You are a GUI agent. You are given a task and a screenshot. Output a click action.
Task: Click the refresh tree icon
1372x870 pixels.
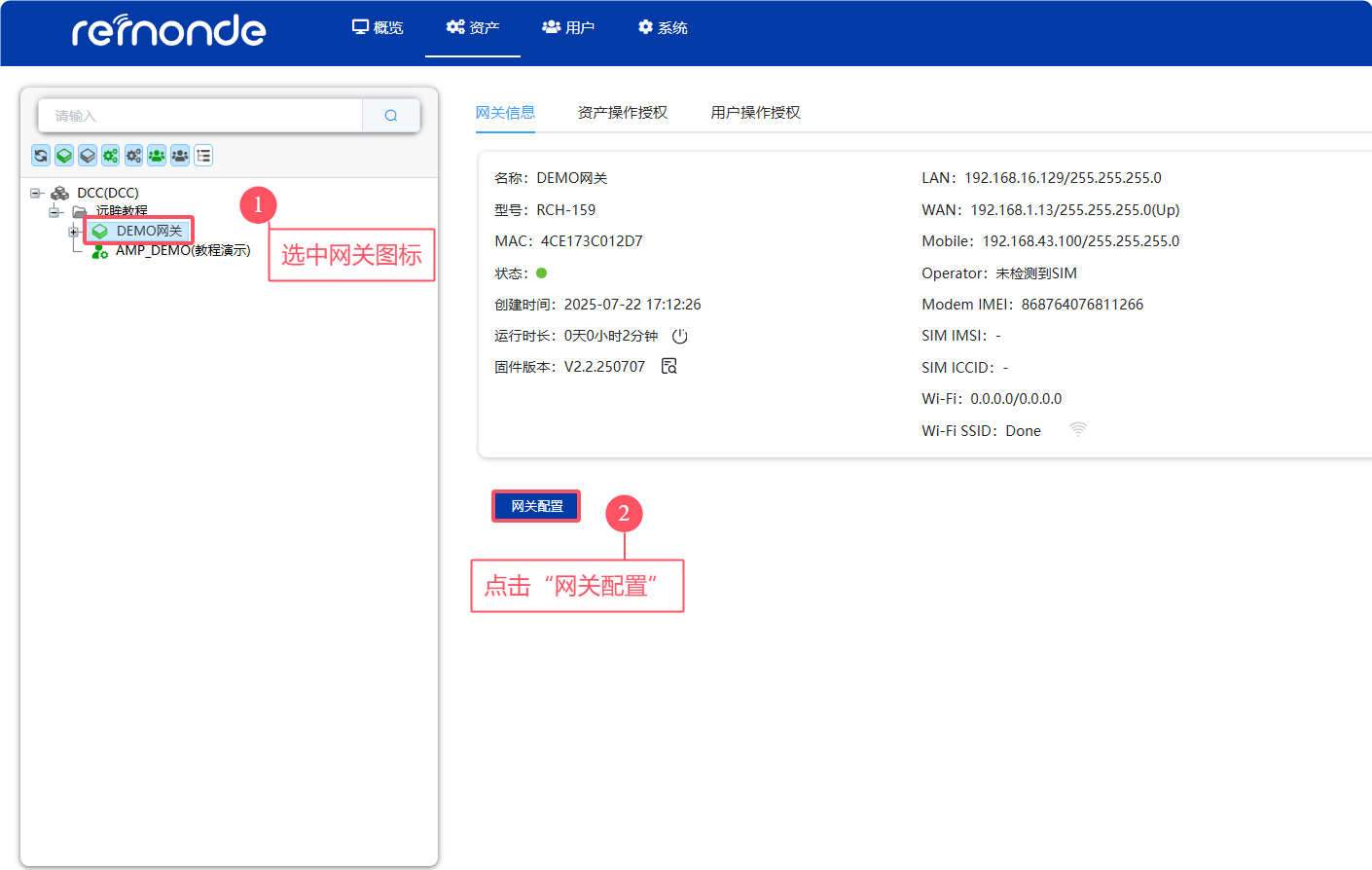[41, 156]
